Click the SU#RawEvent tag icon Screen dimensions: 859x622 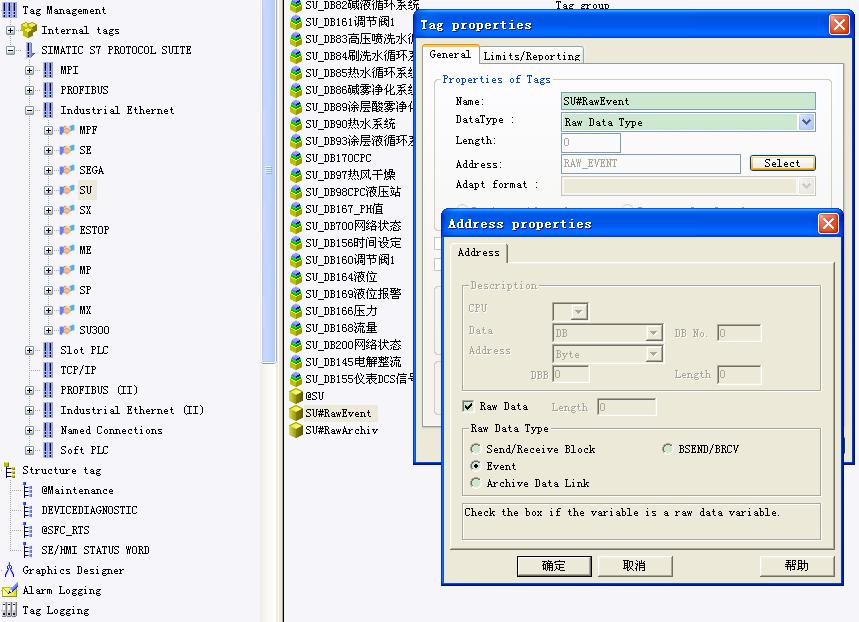296,413
